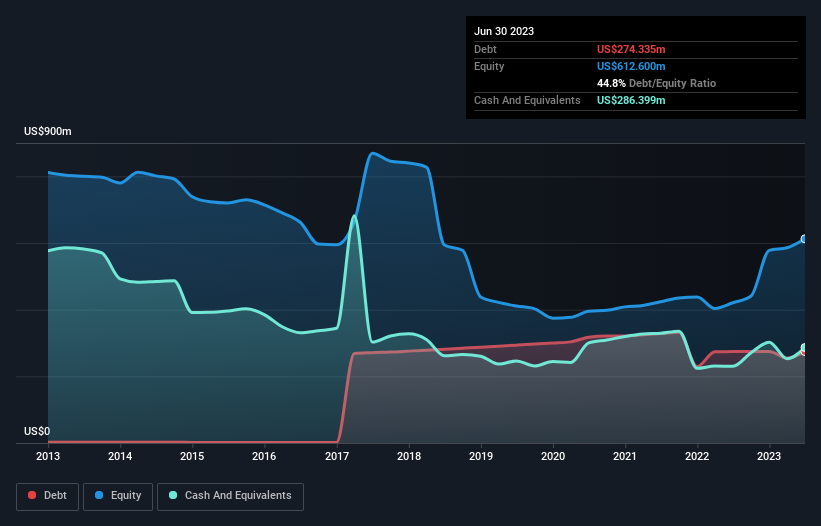Click the 2013 x-axis label
The height and width of the screenshot is (526, 821).
[48, 456]
